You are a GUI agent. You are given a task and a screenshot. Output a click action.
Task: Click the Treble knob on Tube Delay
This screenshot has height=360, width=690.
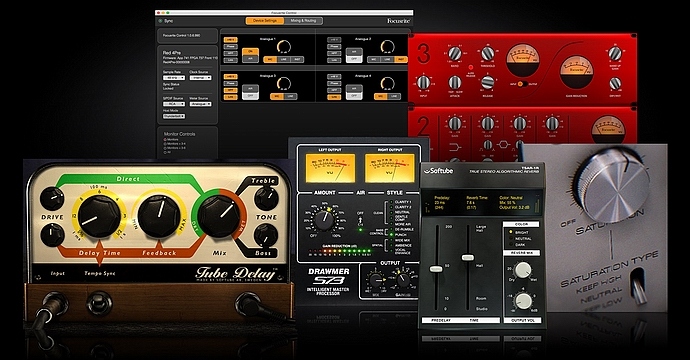pyautogui.click(x=266, y=198)
